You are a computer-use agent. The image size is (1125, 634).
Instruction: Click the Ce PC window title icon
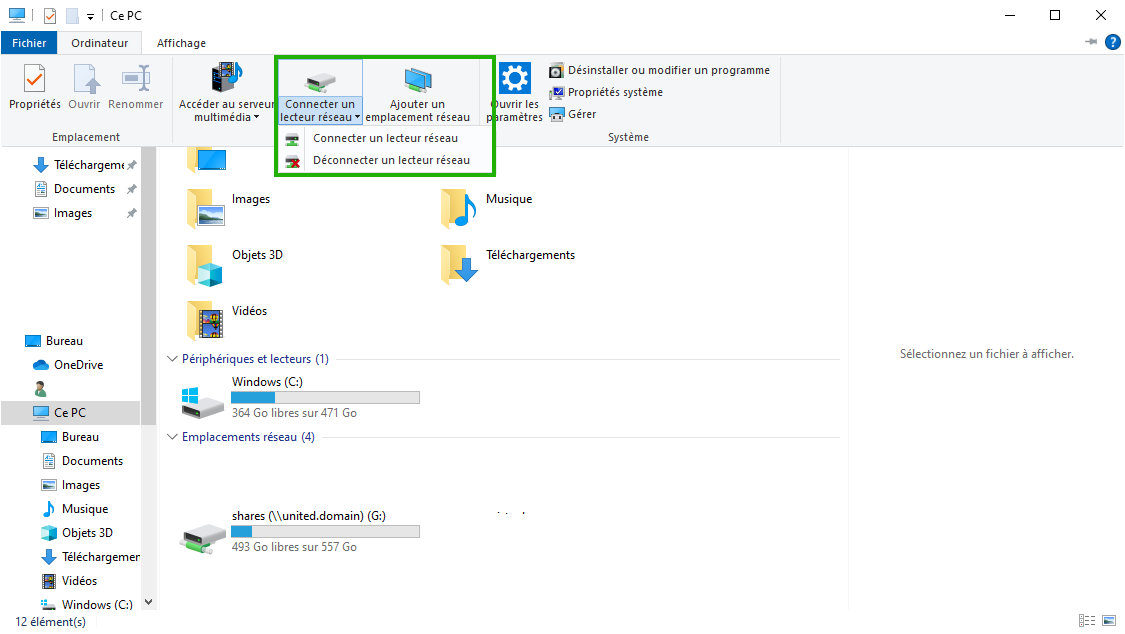point(17,15)
